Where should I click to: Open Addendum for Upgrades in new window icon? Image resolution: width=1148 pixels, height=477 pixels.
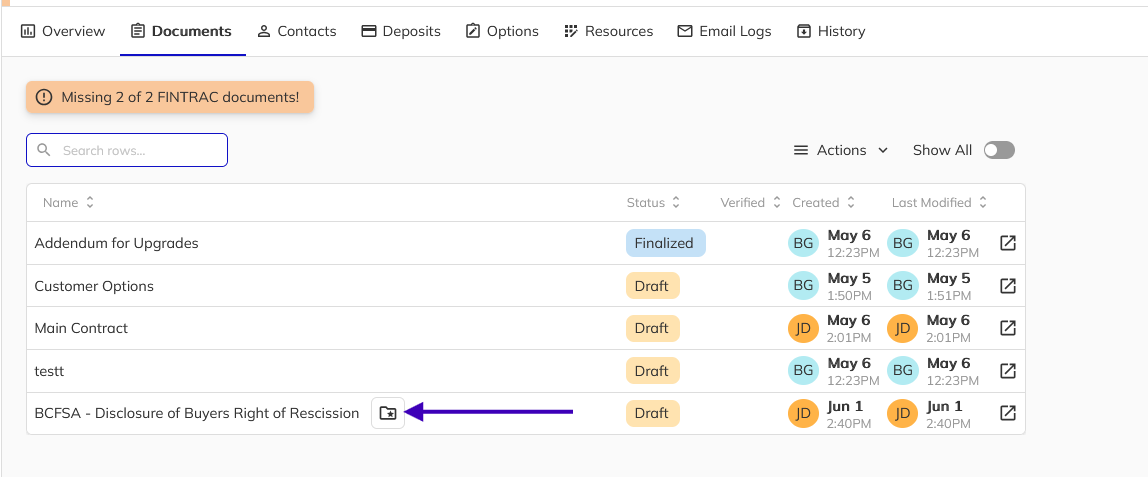point(1008,243)
